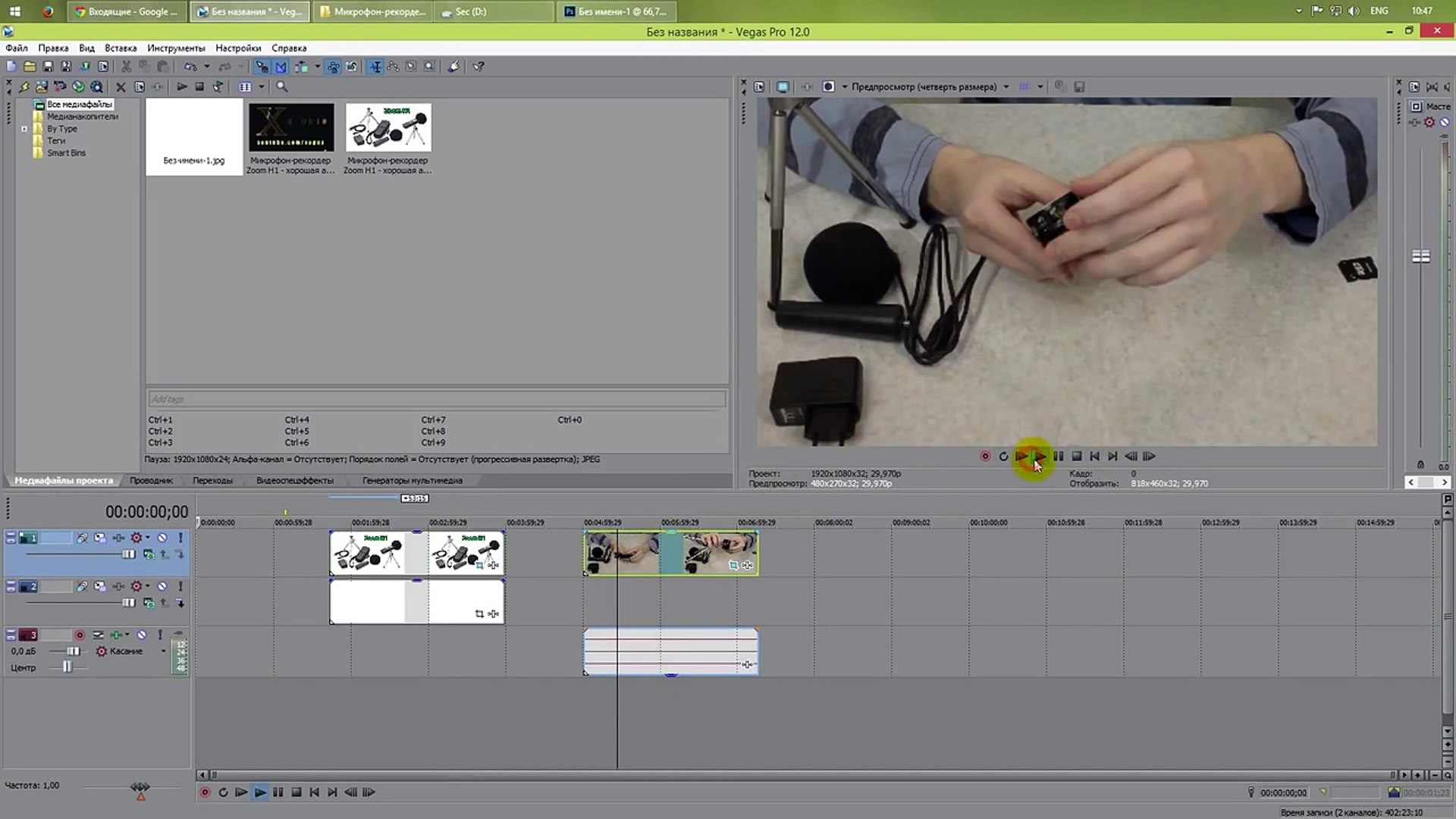Open the Вставка menu
Screen dimensions: 1456x819
[121, 48]
